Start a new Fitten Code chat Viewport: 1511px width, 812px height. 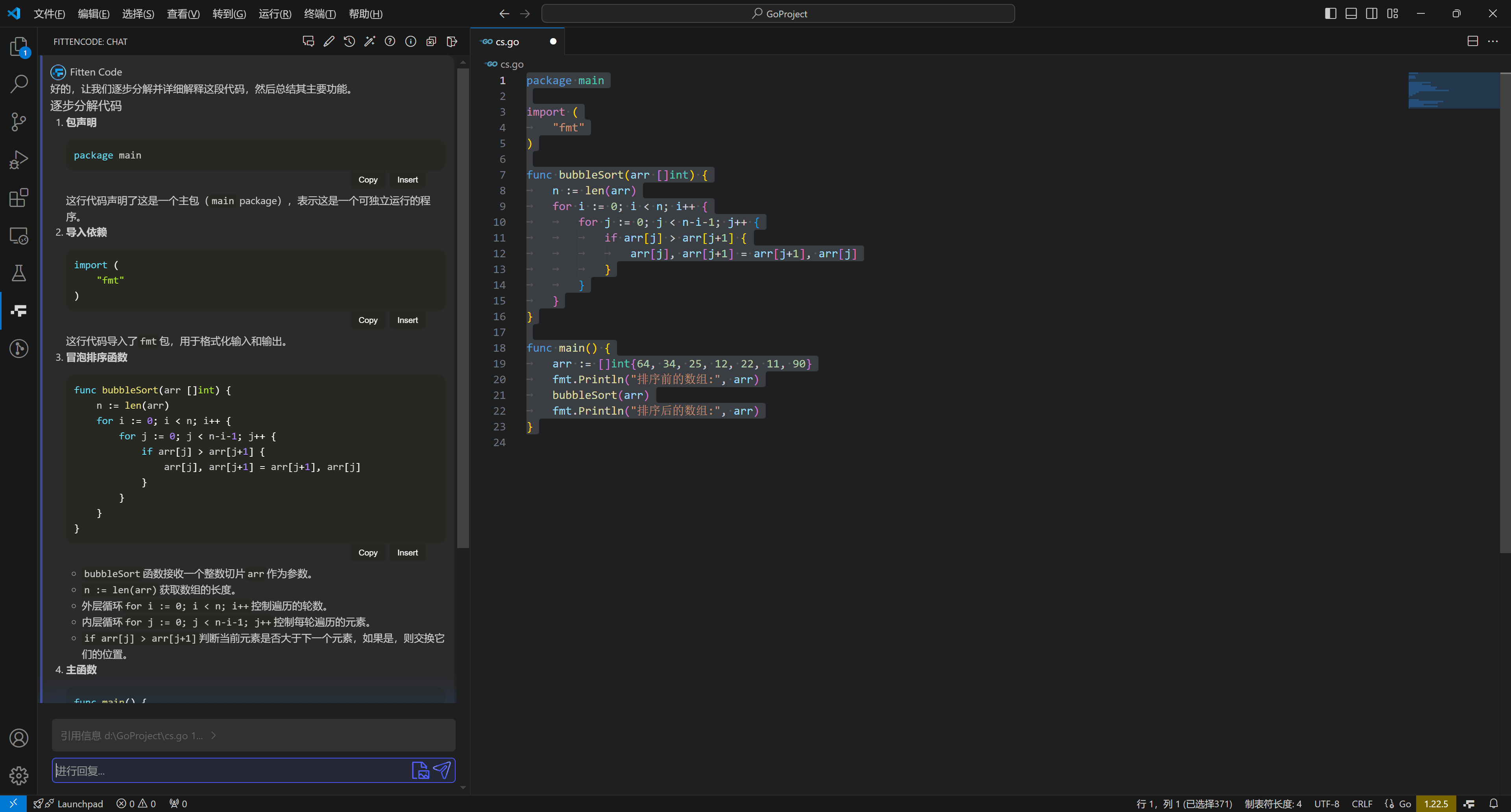click(x=308, y=41)
